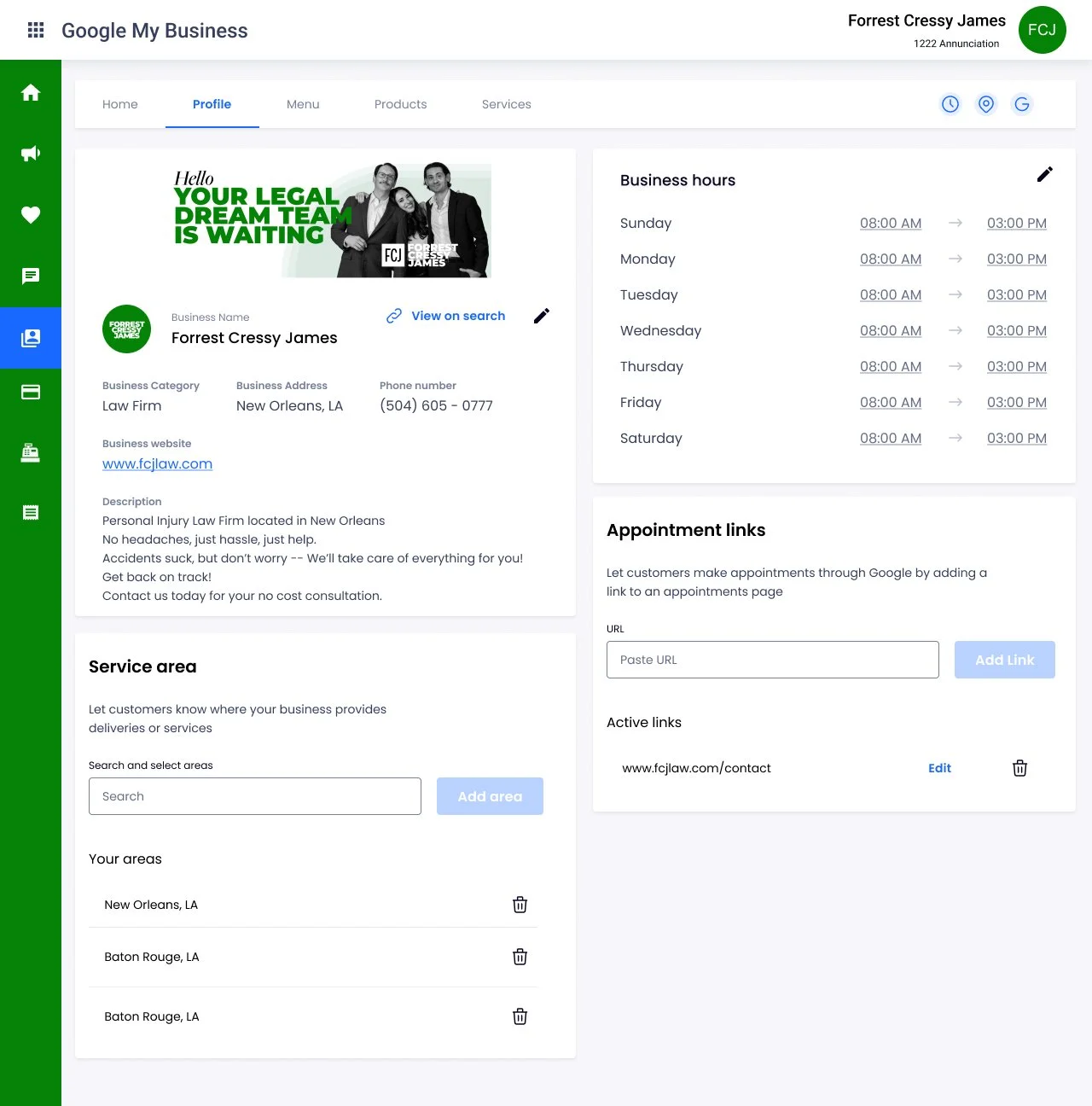Image resolution: width=1092 pixels, height=1106 pixels.
Task: Click Edit beside the active appointment link
Action: pos(939,768)
